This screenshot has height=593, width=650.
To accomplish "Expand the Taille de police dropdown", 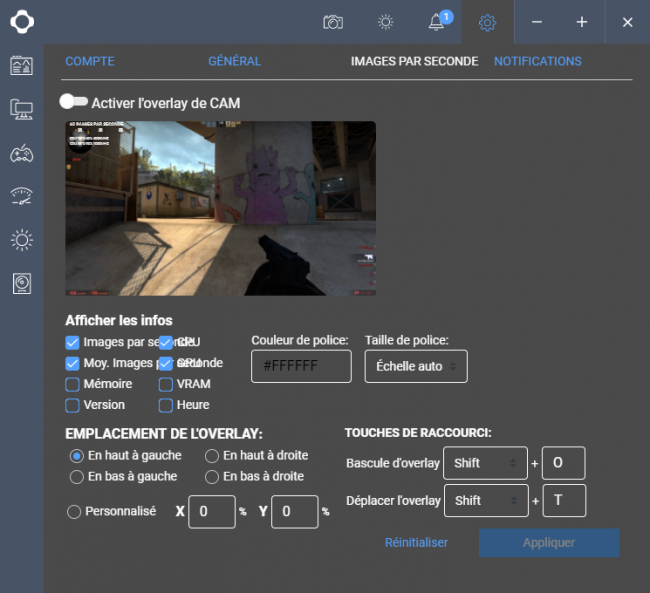I will 416,366.
